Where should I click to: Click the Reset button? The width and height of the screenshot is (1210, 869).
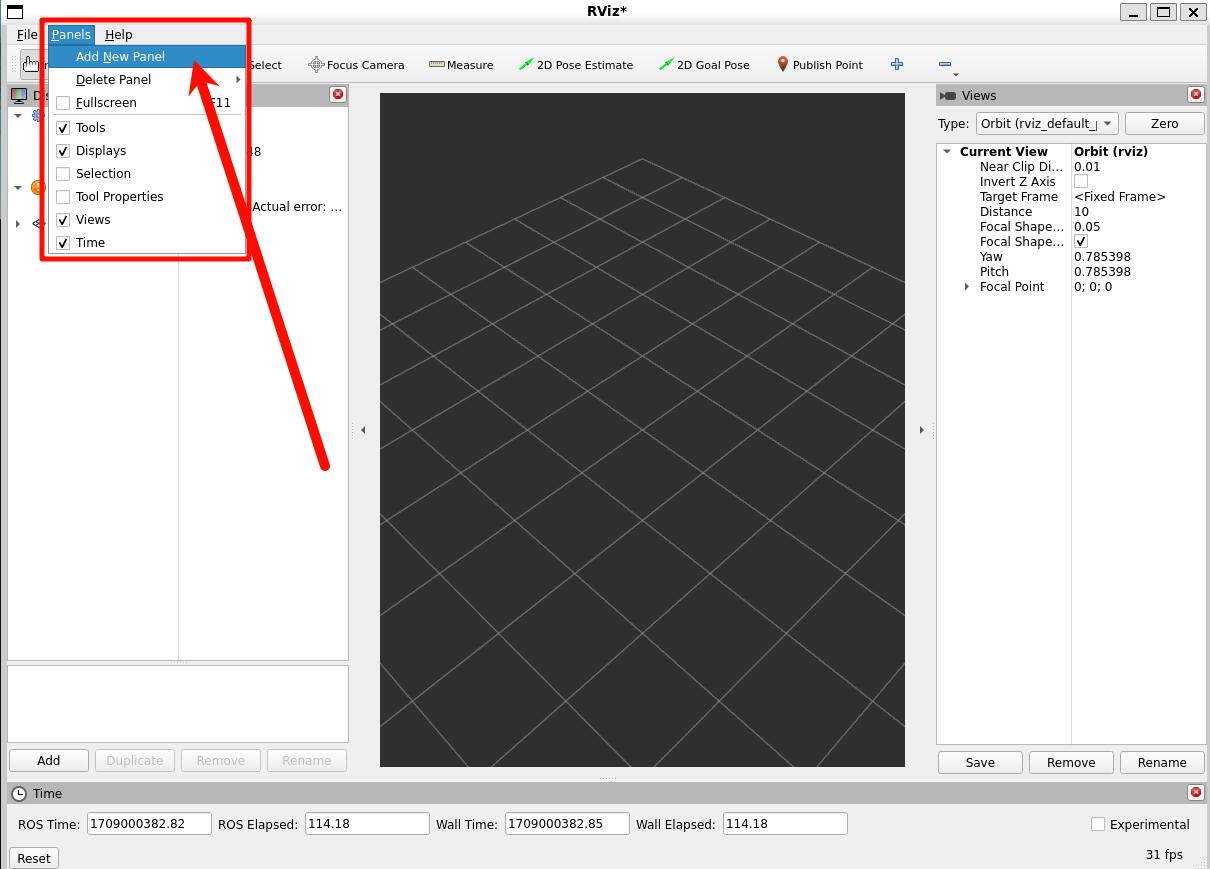[33, 858]
